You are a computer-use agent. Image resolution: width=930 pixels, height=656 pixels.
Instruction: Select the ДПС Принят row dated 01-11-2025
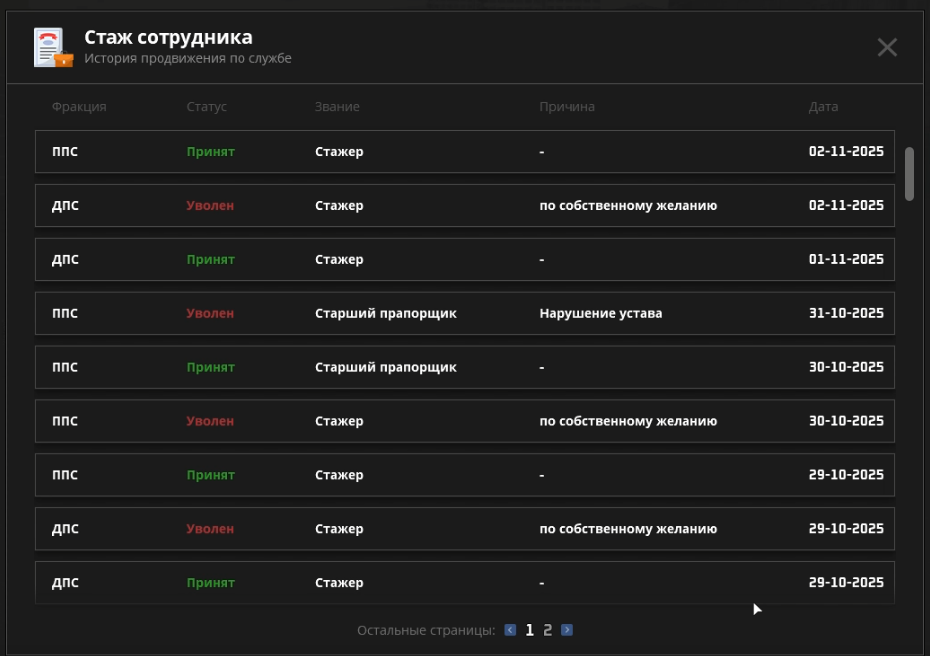pos(464,260)
